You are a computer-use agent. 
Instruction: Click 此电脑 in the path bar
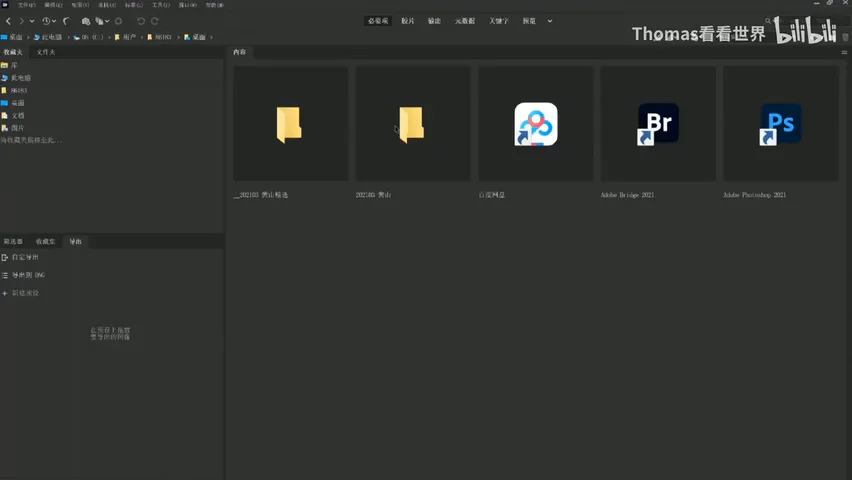click(48, 38)
